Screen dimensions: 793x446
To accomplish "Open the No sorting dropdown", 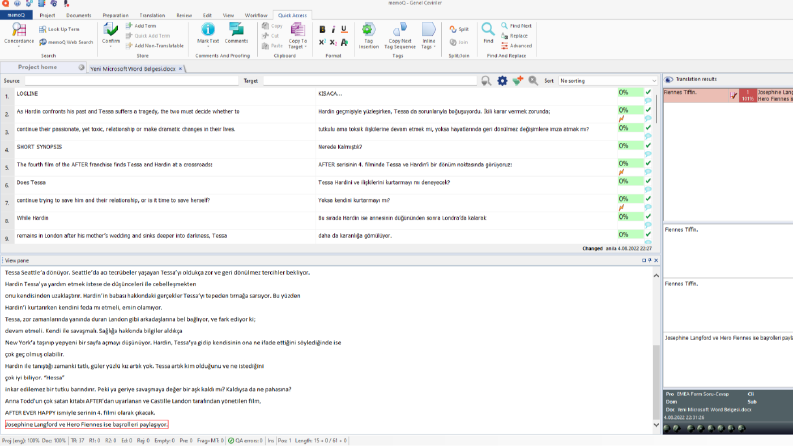I will [607, 81].
